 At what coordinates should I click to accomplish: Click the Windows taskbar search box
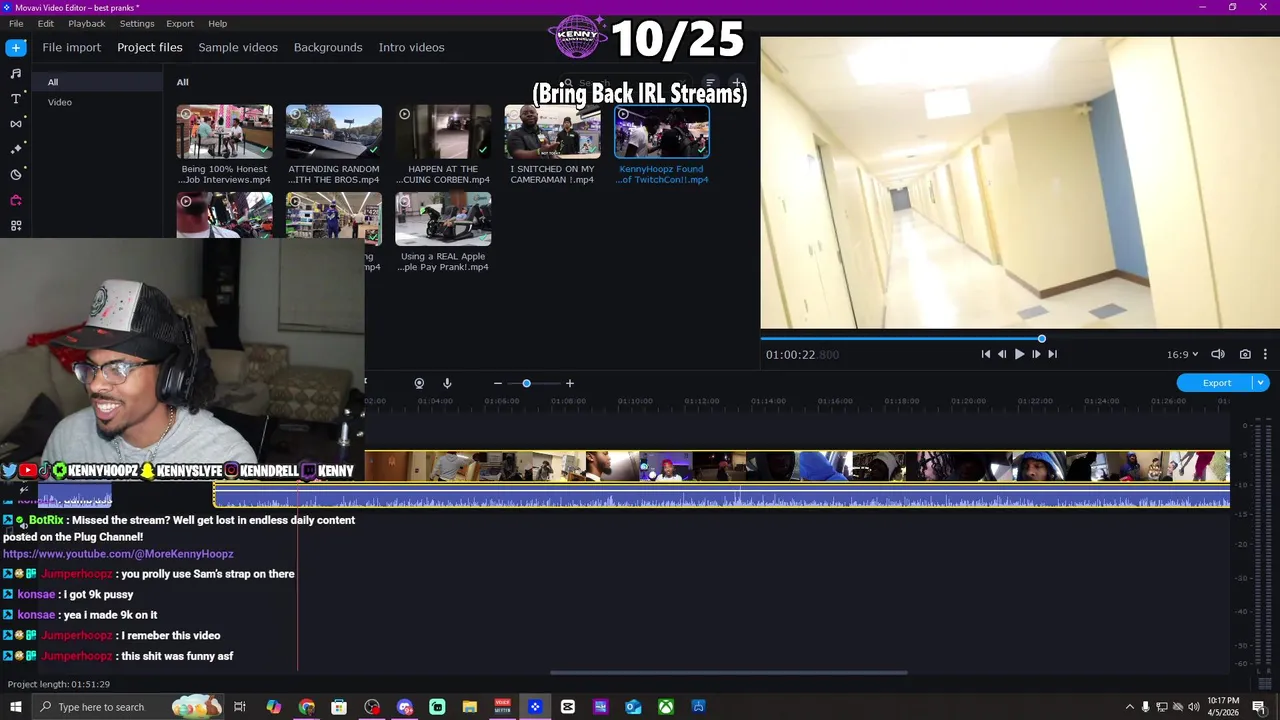pos(127,707)
